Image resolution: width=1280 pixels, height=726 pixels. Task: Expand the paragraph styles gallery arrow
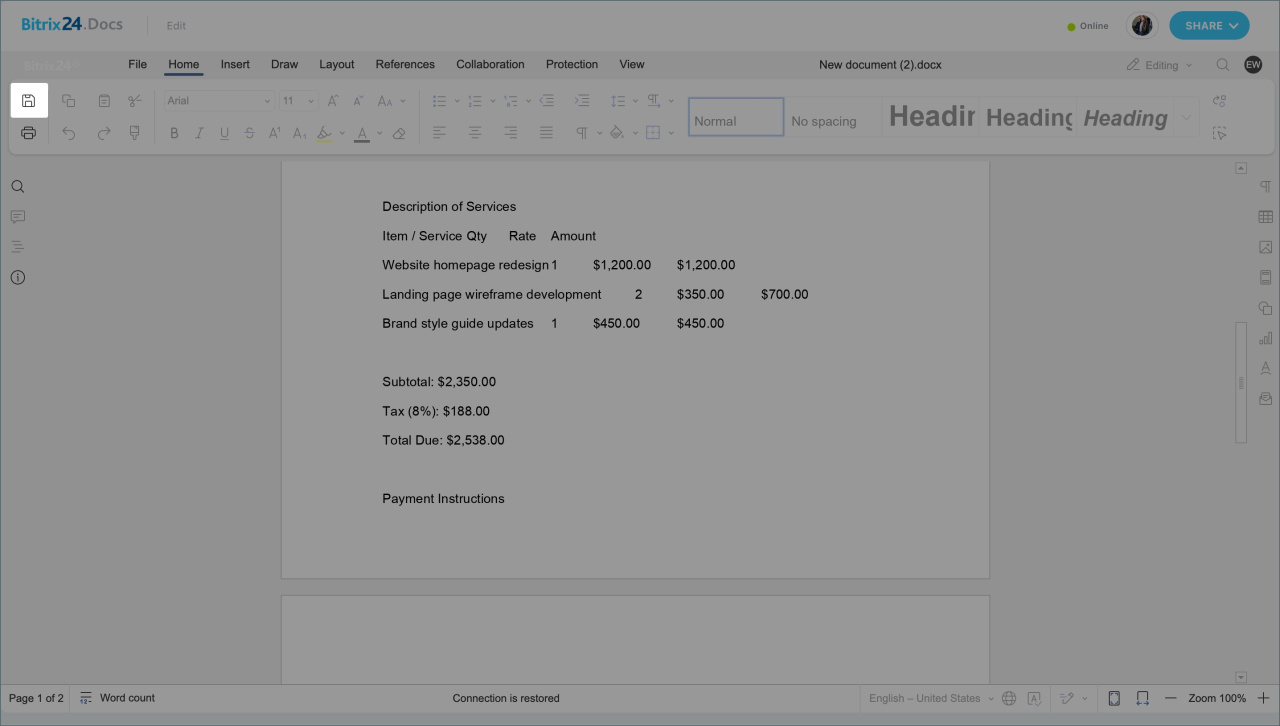(1186, 118)
